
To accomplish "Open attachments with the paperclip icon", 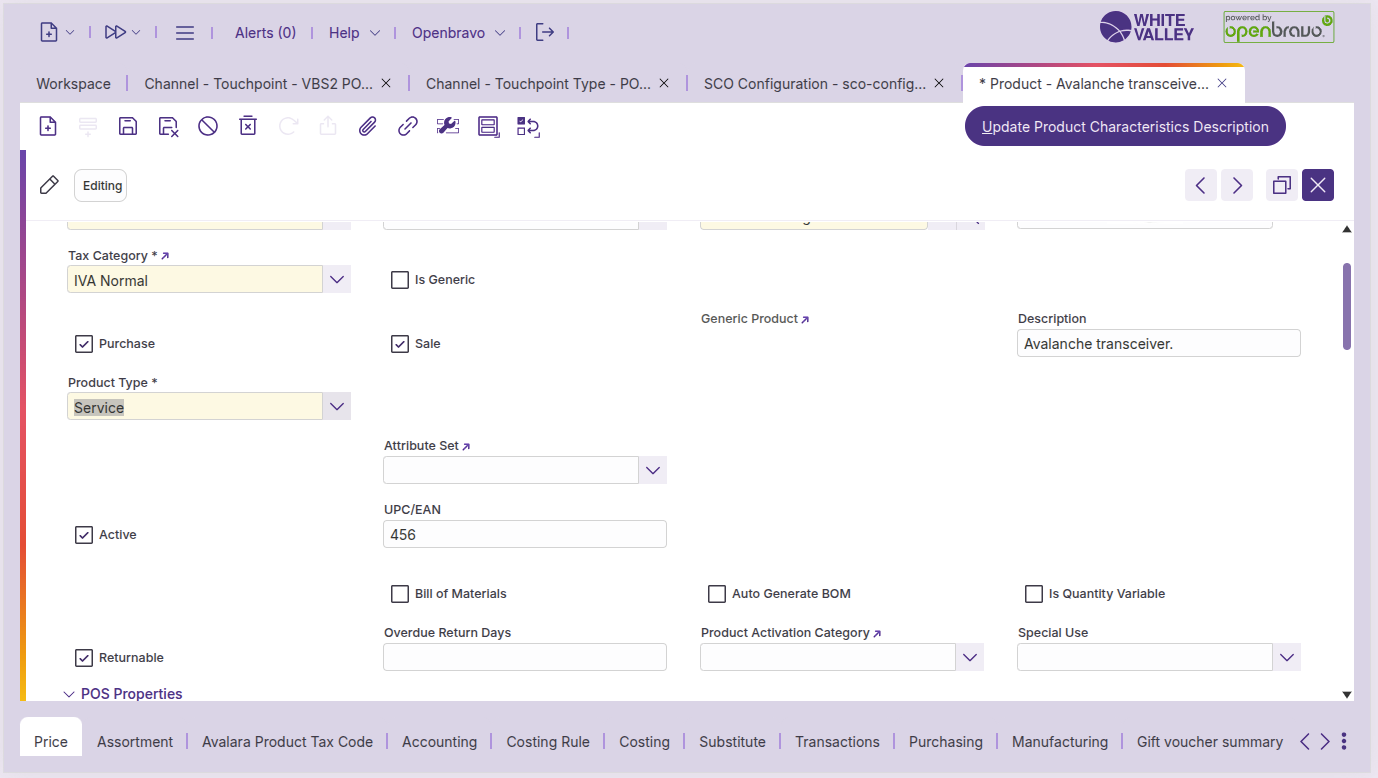I will pyautogui.click(x=368, y=126).
